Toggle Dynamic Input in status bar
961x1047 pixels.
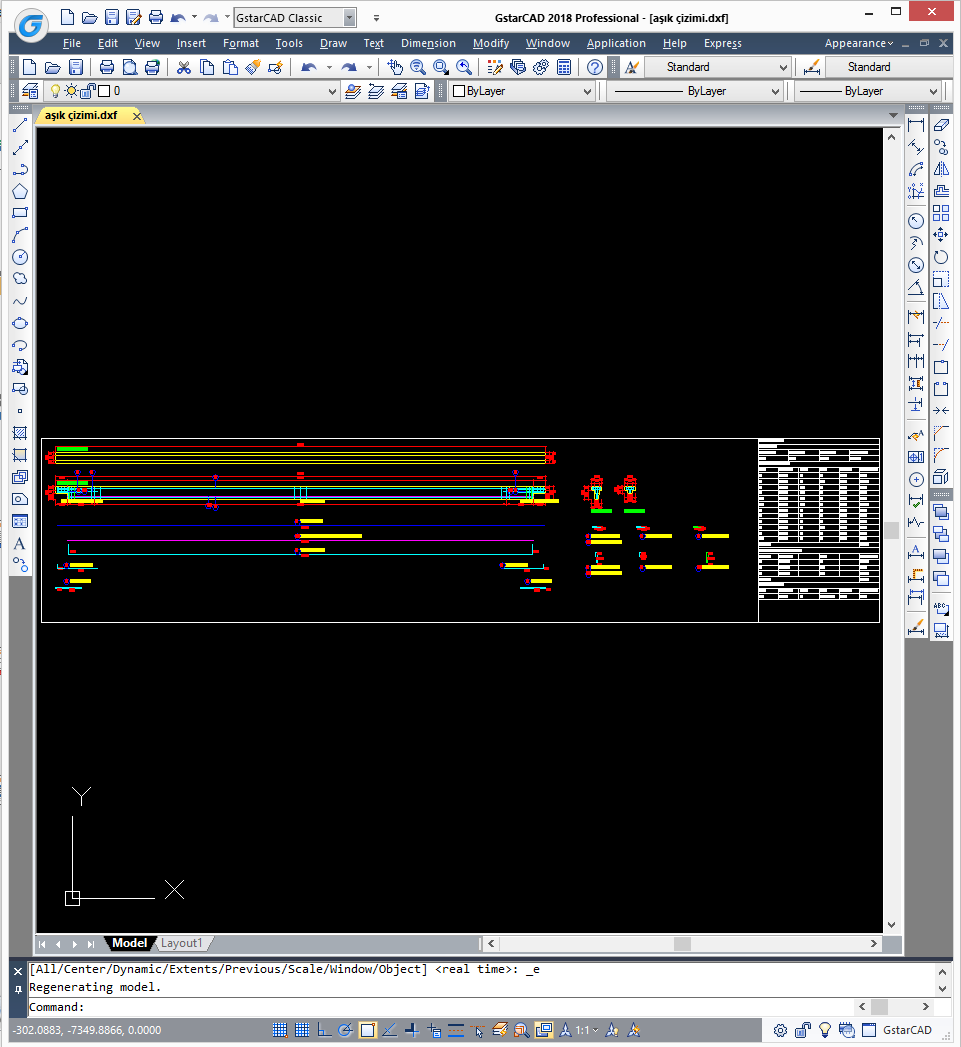pos(434,1030)
